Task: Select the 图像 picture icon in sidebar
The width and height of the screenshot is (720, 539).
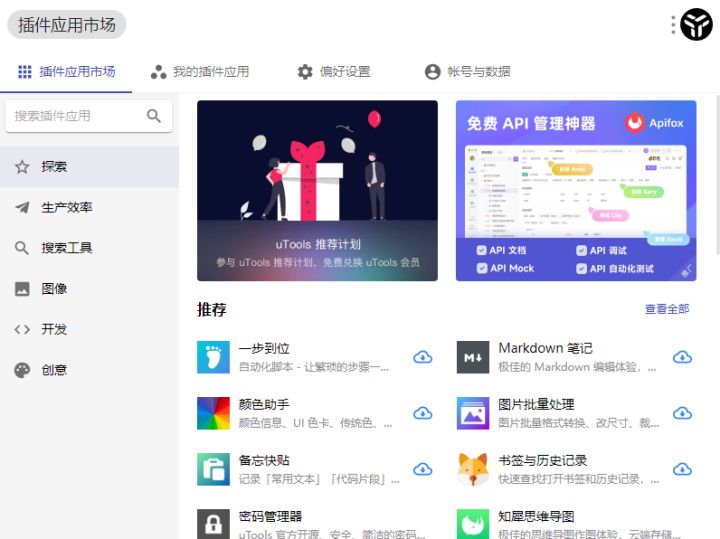Action: click(x=22, y=289)
